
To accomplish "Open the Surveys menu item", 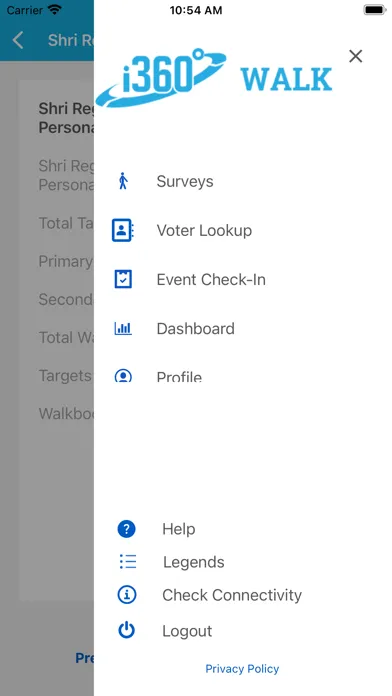I will [x=185, y=182].
